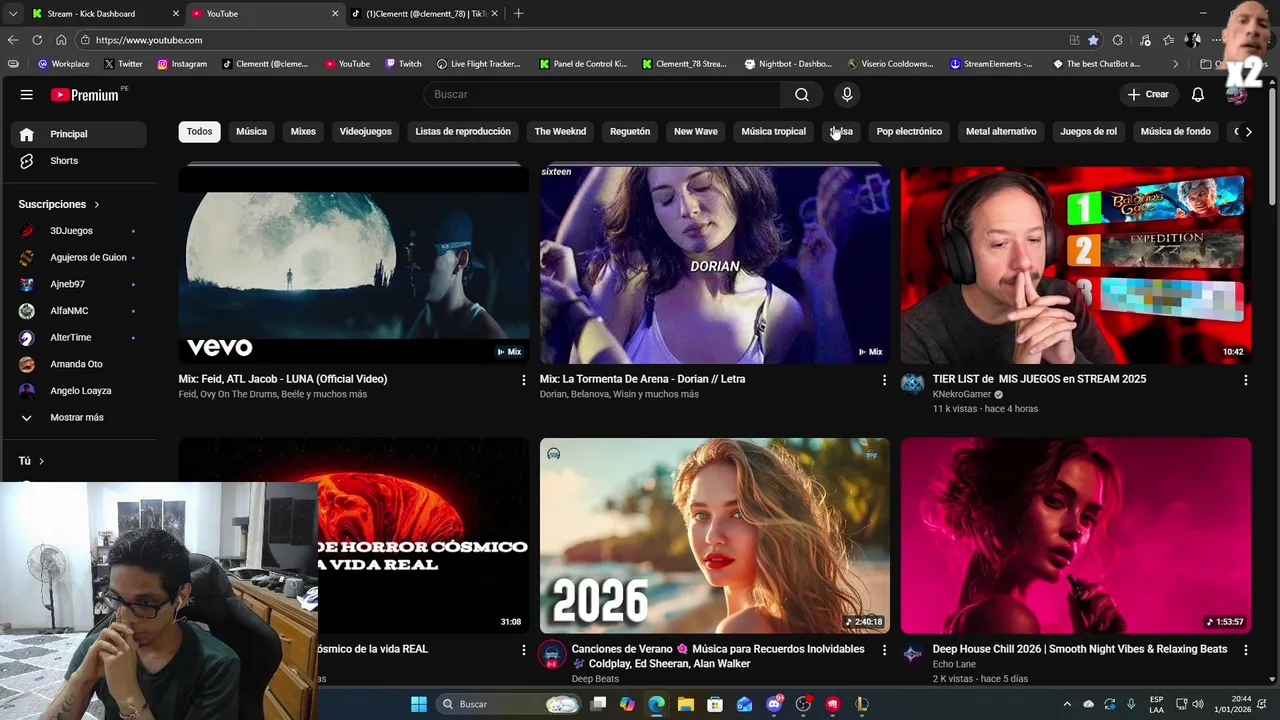Viewport: 1280px width, 720px height.
Task: Select the Metal alternativo chip
Action: [1001, 131]
